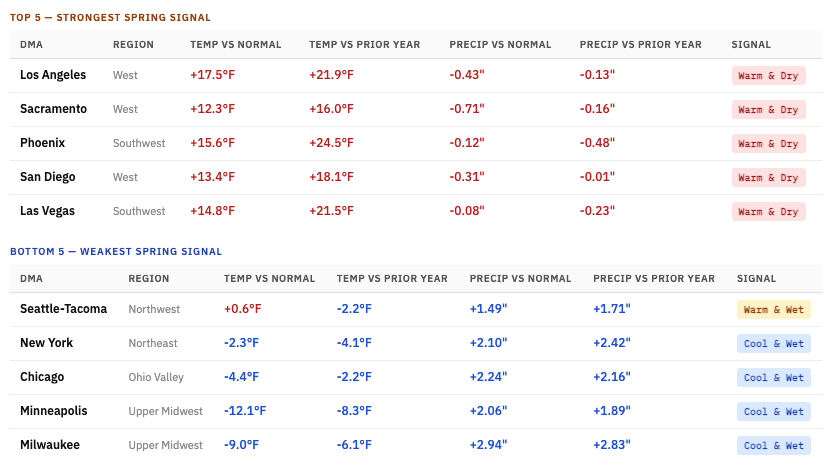Click REGION header in Bottom 5 table
824x467 pixels.
point(149,279)
